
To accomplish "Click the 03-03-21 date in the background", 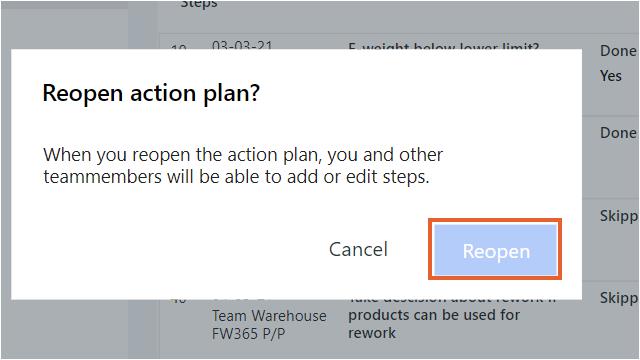I will point(242,45).
